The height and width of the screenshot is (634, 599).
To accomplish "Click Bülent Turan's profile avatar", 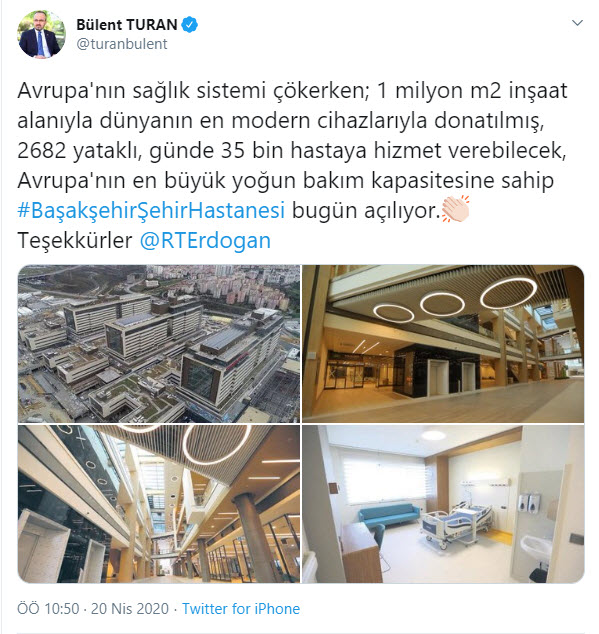I will 41,34.
